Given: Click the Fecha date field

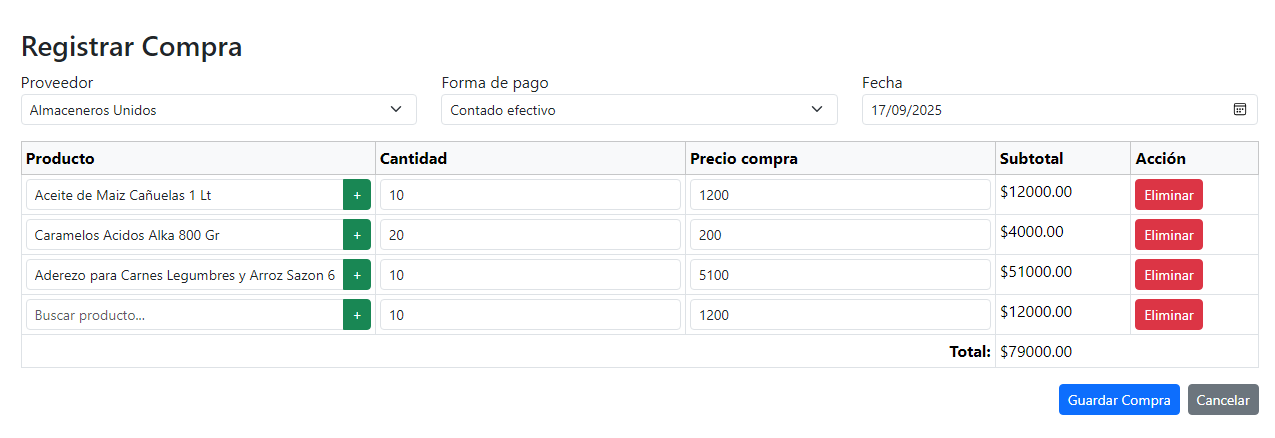Looking at the screenshot, I should click(1040, 110).
